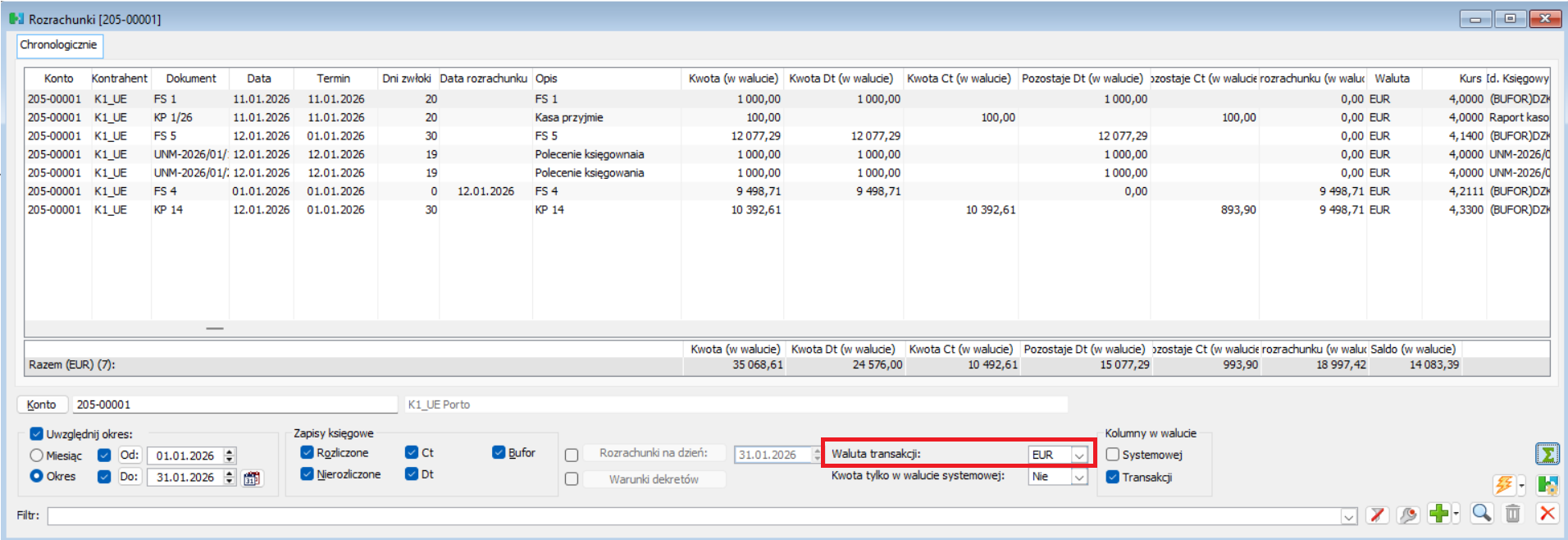Click the Od: date button
1568x540 pixels.
(x=130, y=455)
